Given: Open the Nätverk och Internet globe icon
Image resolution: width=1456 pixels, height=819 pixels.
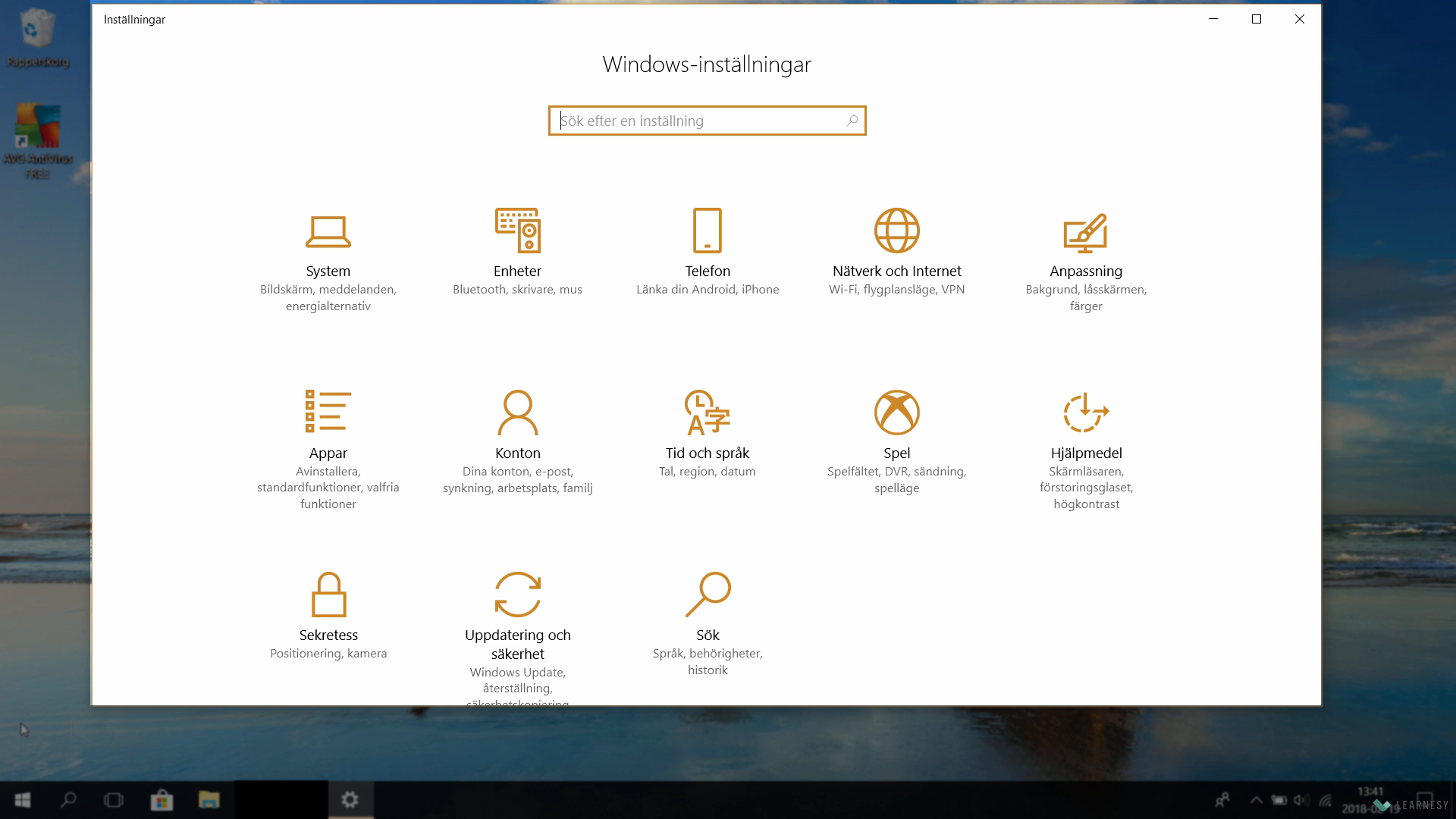Looking at the screenshot, I should pyautogui.click(x=897, y=230).
